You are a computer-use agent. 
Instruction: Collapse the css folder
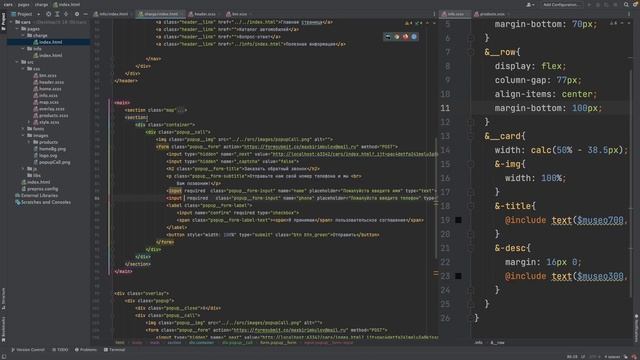tap(23, 69)
